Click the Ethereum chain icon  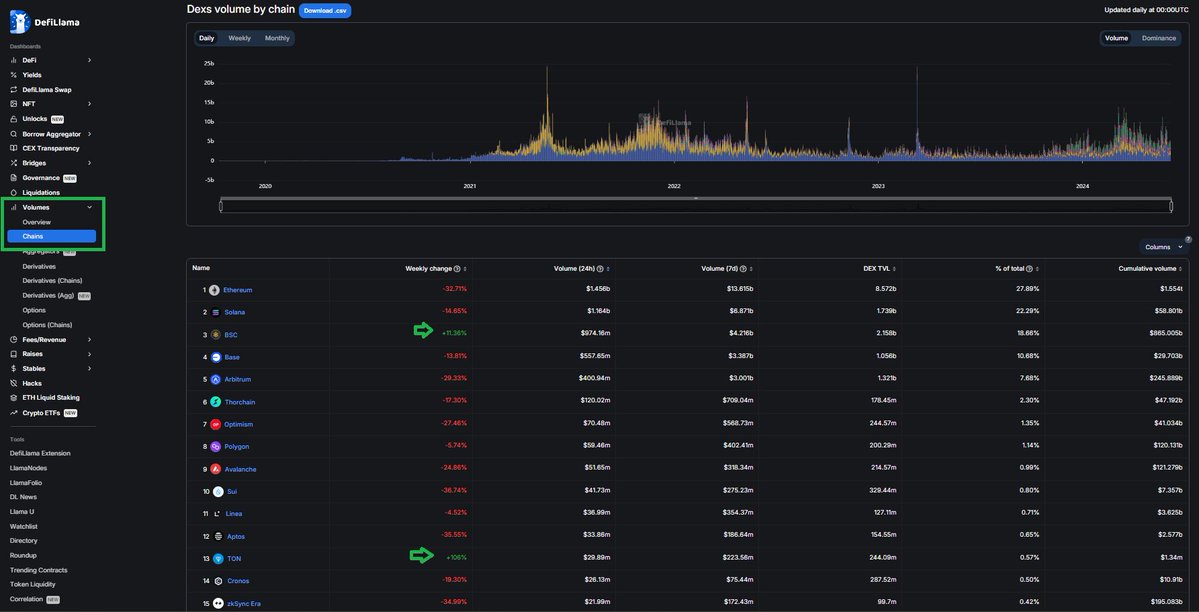tap(214, 290)
